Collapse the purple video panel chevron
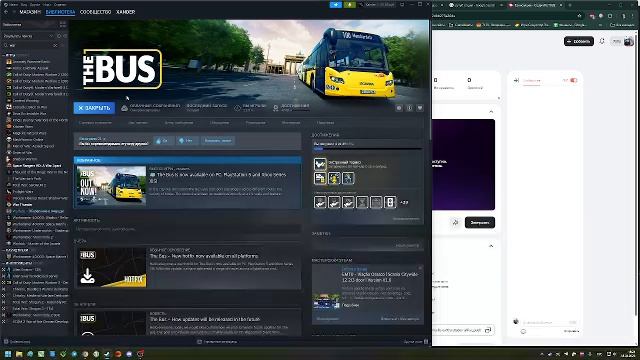 point(491,111)
